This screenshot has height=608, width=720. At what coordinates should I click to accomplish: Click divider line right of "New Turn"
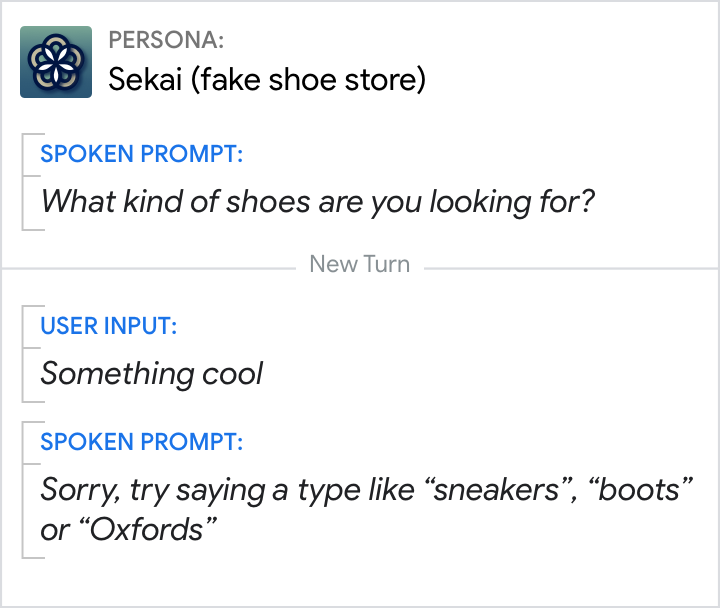point(570,268)
